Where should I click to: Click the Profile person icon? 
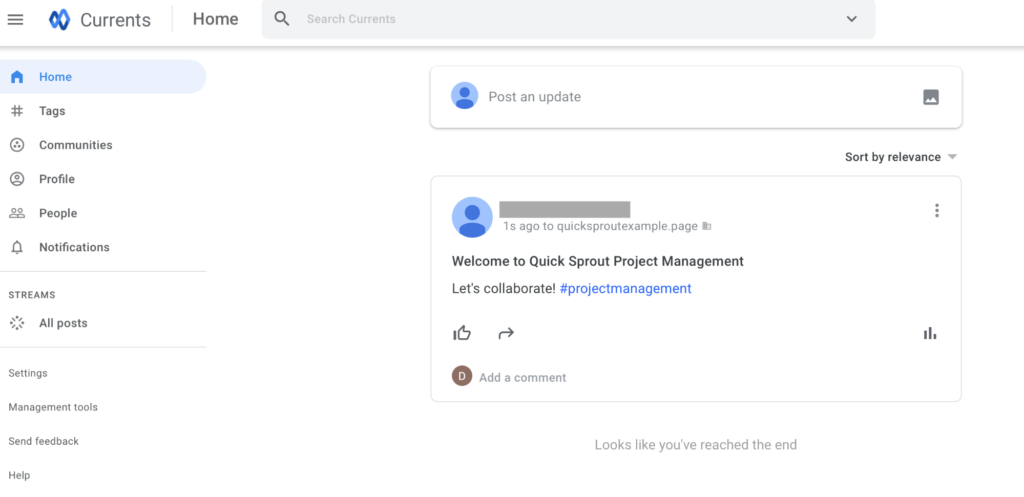17,179
